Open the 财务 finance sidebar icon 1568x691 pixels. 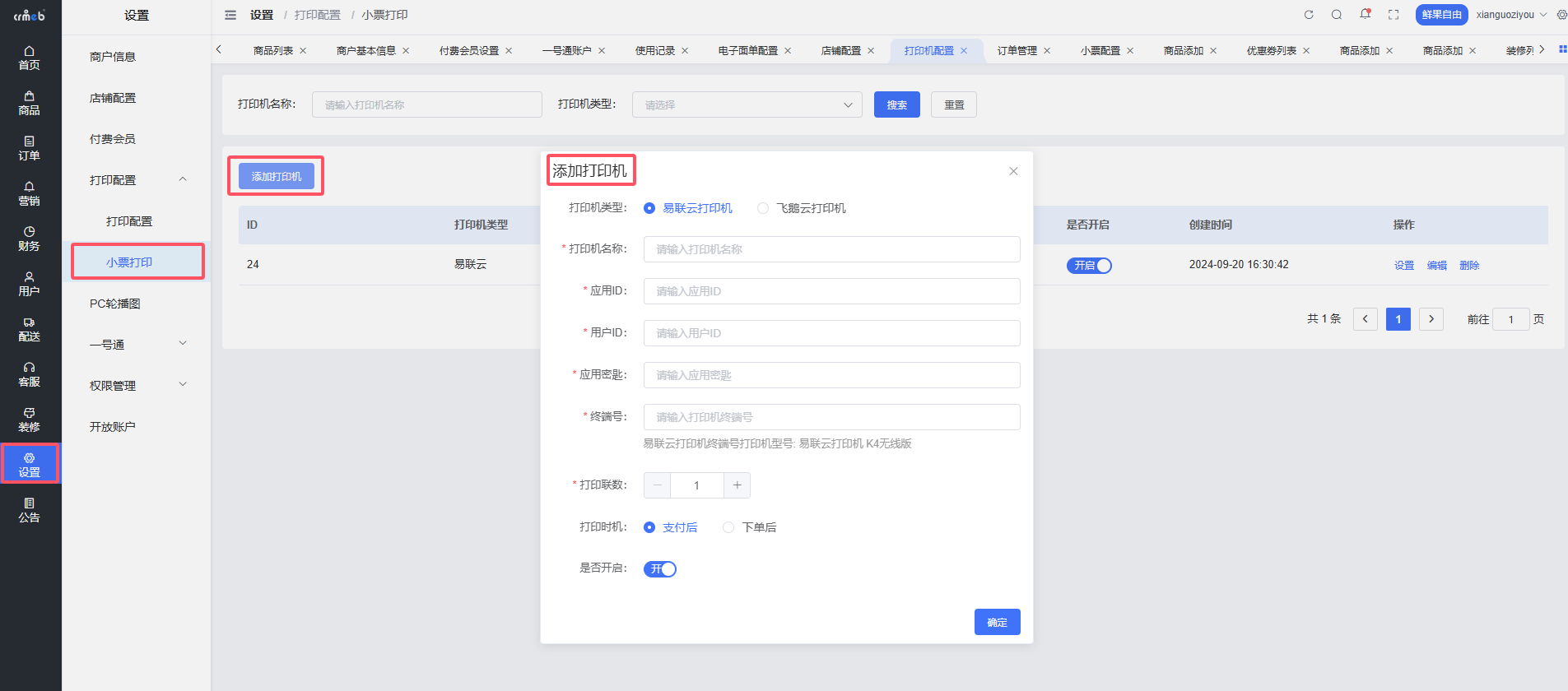point(30,239)
